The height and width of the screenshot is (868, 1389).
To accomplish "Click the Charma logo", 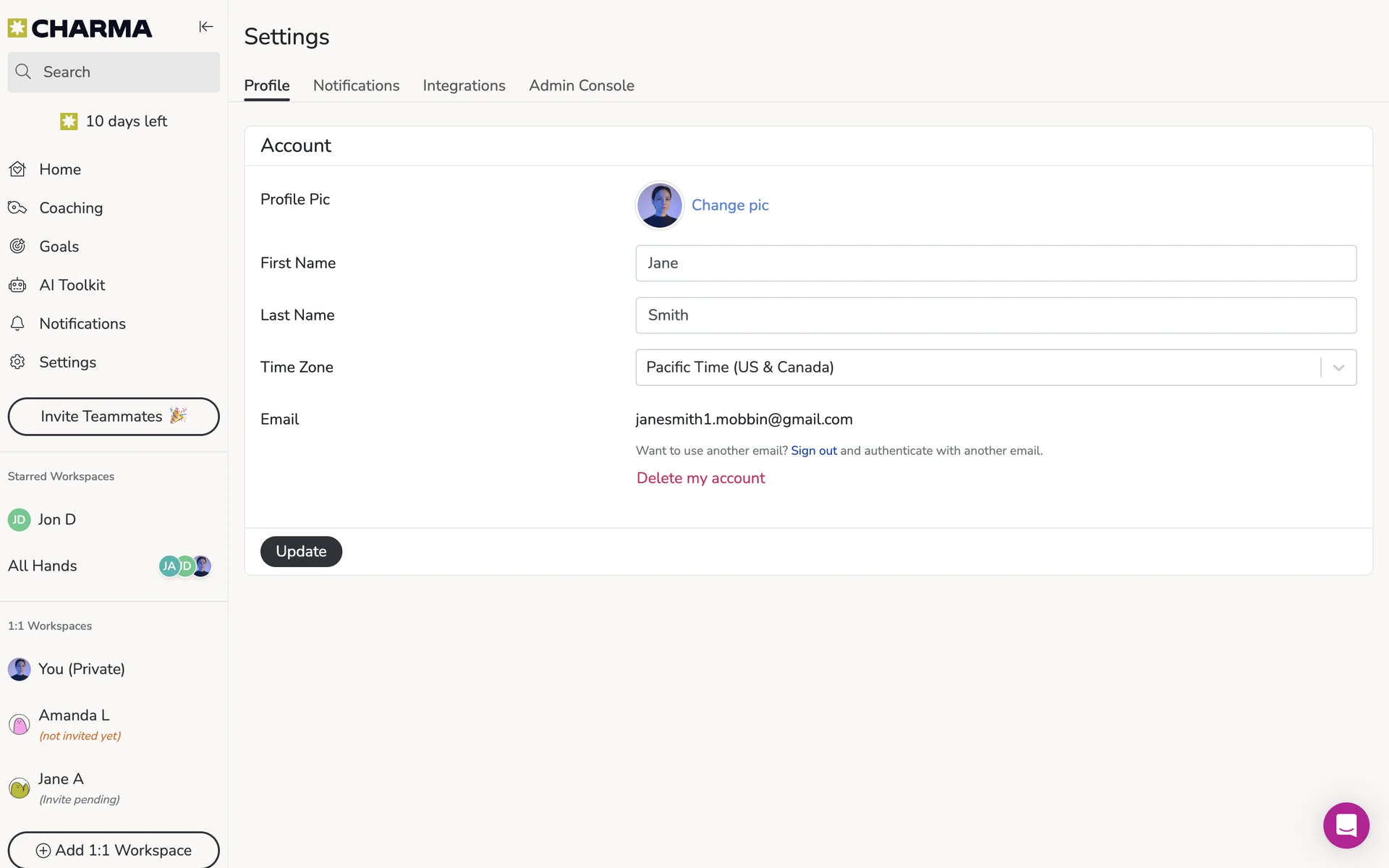I will coord(80,28).
